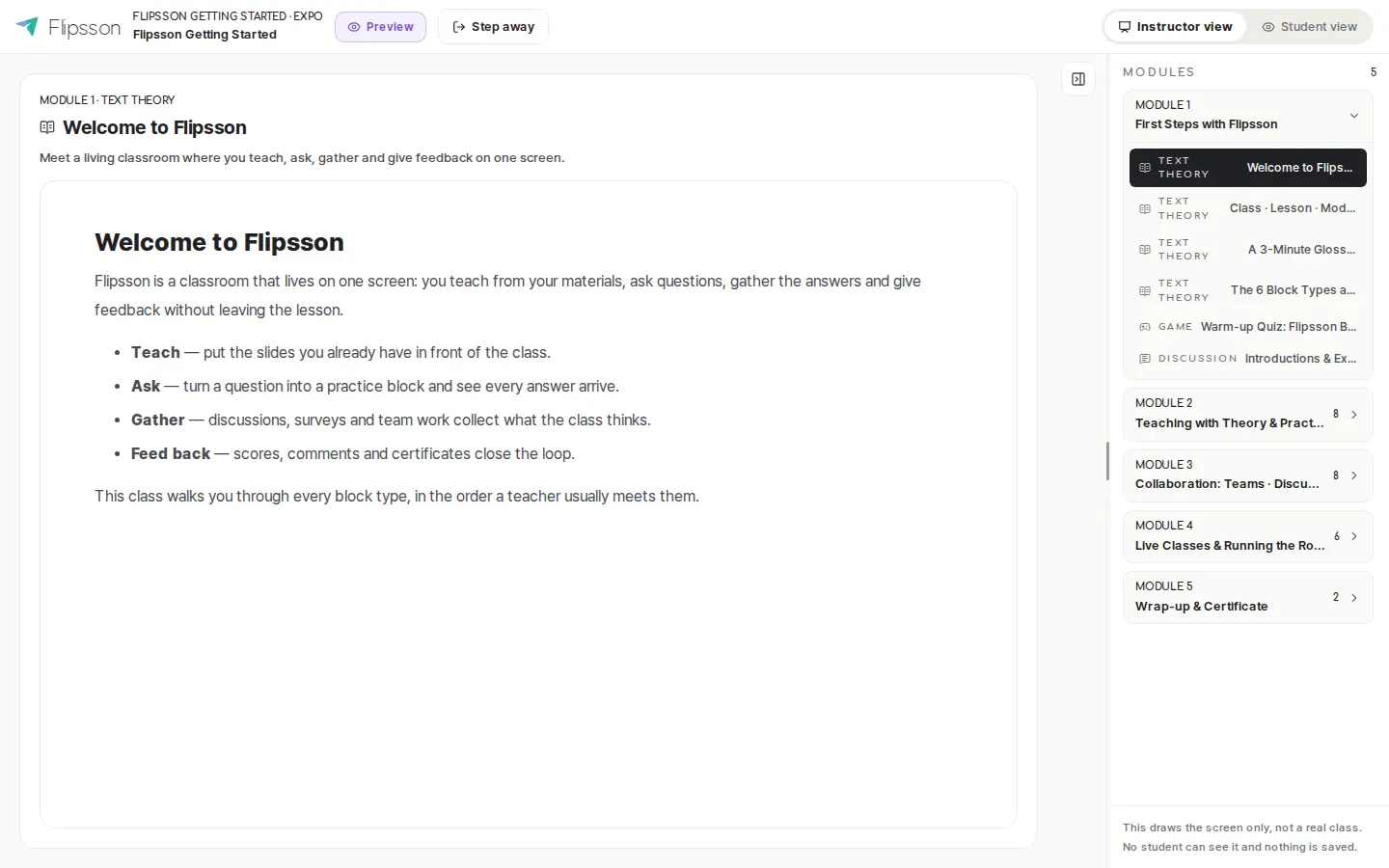Click the MODULES sidebar header

coord(1158,72)
